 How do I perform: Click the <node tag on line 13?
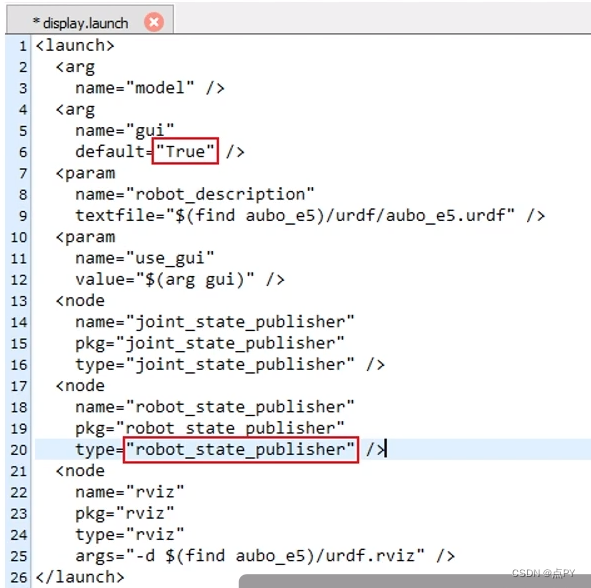[80, 301]
